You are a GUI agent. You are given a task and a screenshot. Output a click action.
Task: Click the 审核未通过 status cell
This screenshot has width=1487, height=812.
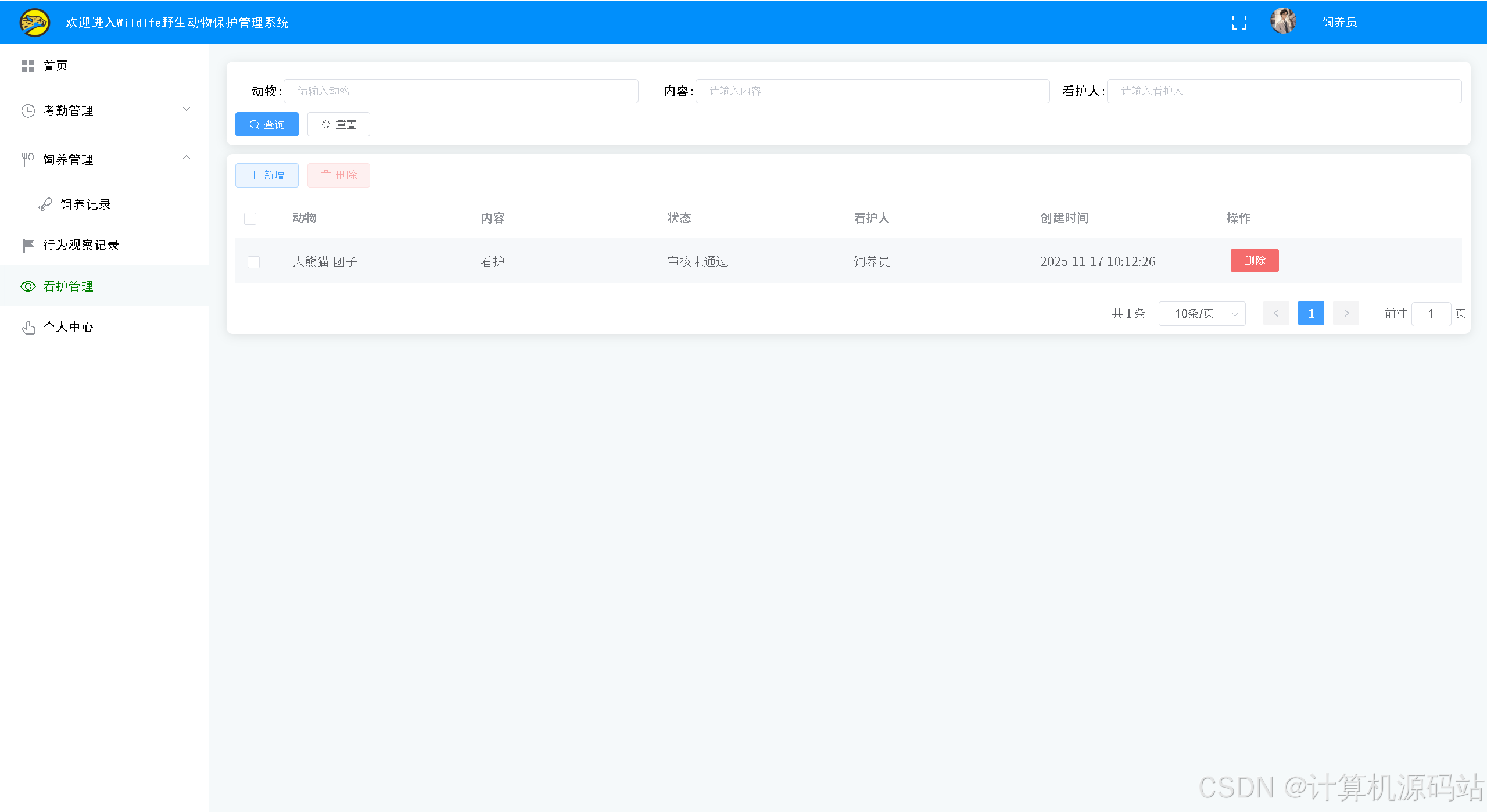pos(697,262)
